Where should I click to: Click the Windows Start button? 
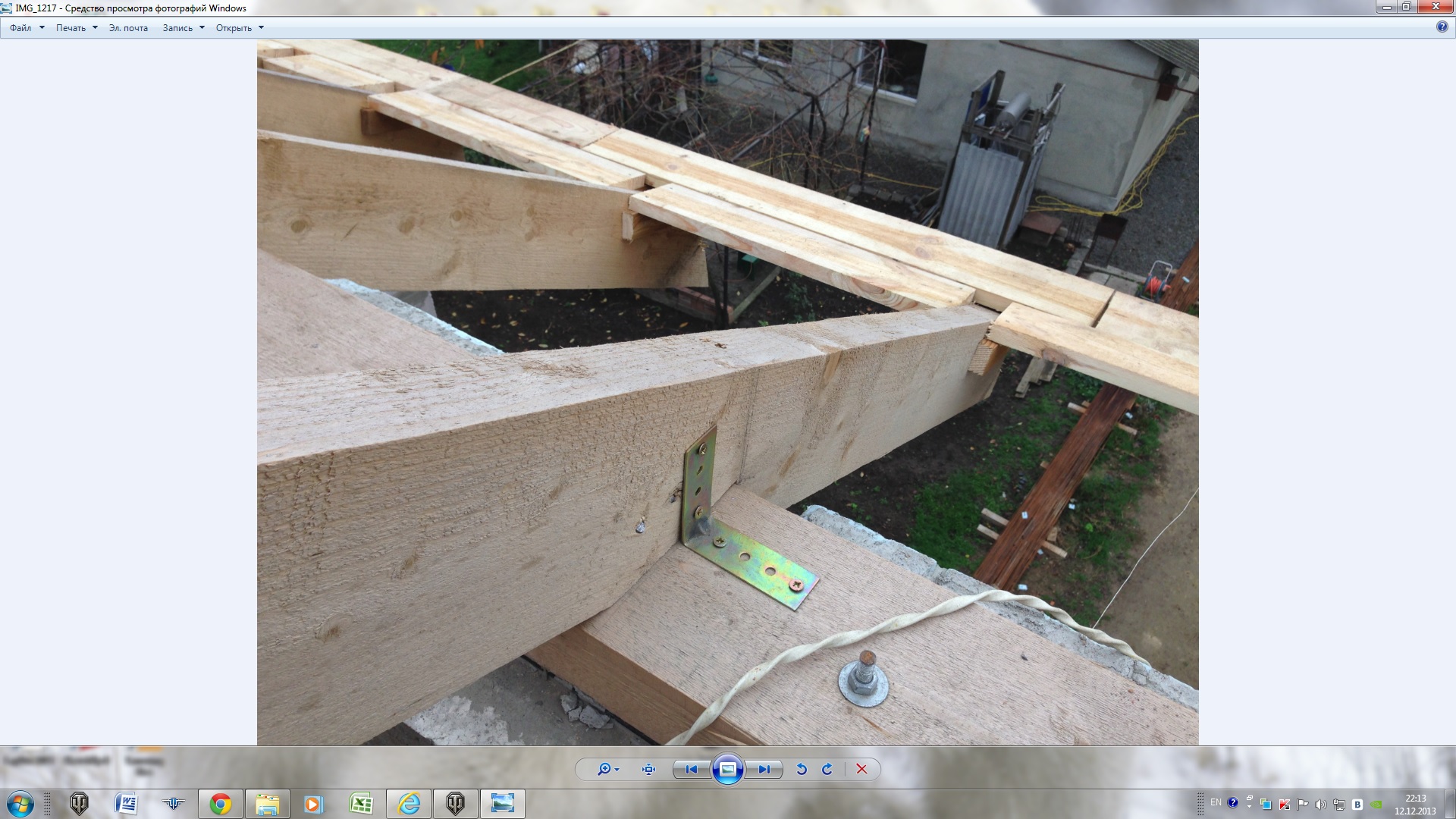coord(20,804)
